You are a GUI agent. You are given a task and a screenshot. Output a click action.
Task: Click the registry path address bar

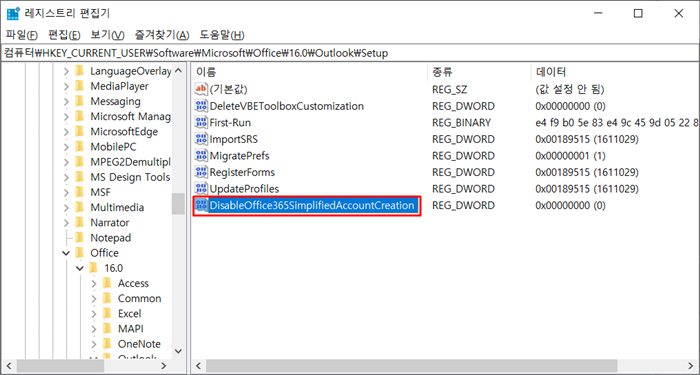coord(350,53)
